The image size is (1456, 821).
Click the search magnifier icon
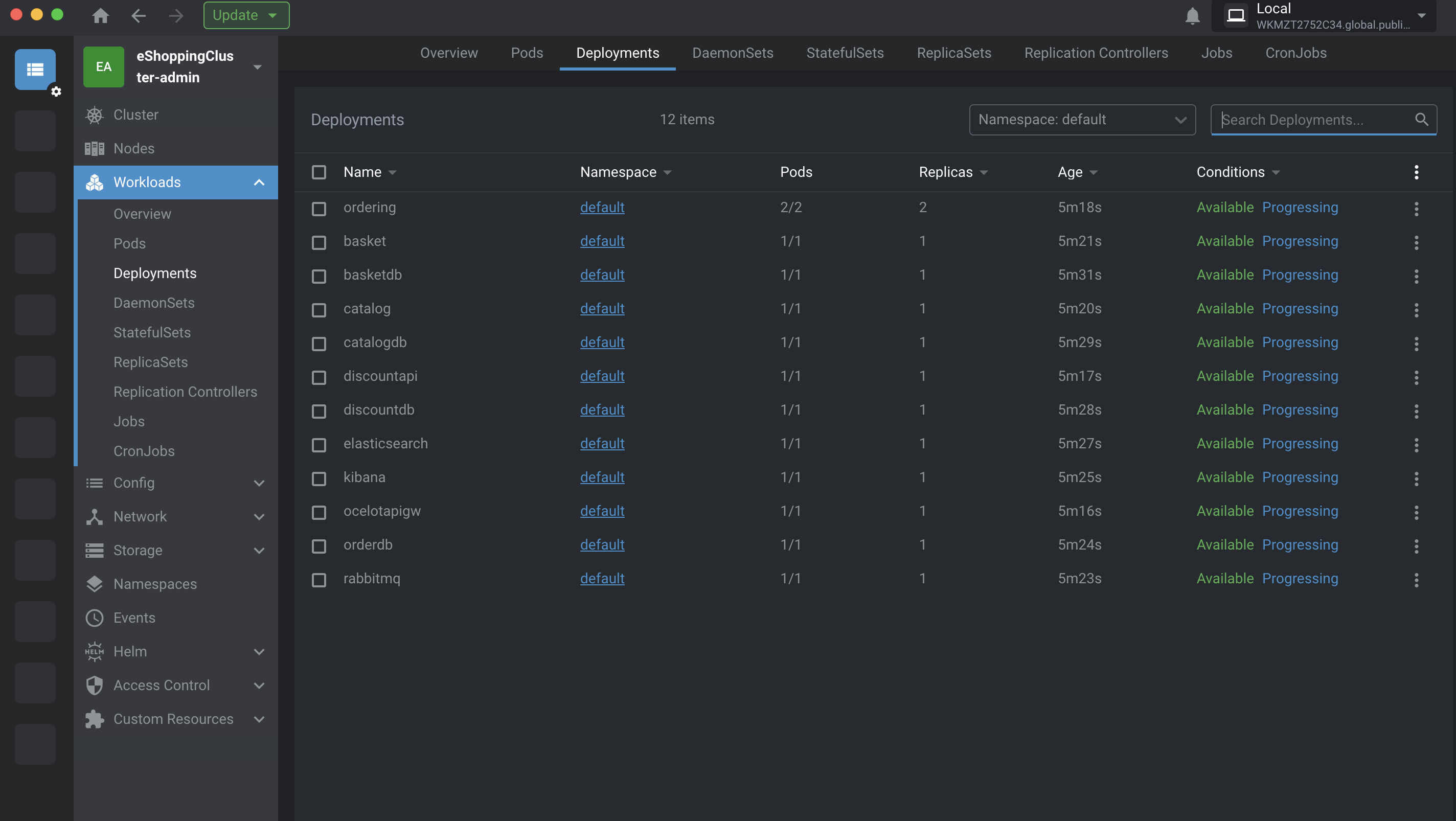1422,119
